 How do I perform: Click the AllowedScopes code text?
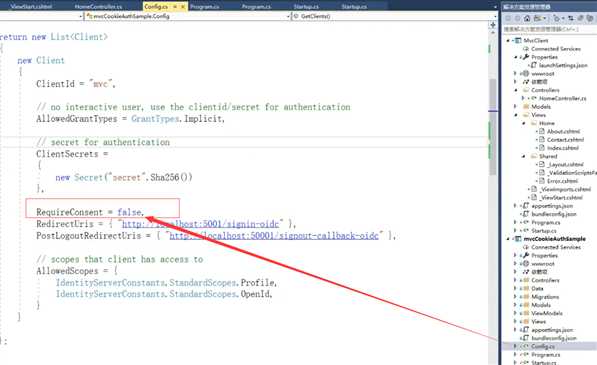[x=67, y=271]
